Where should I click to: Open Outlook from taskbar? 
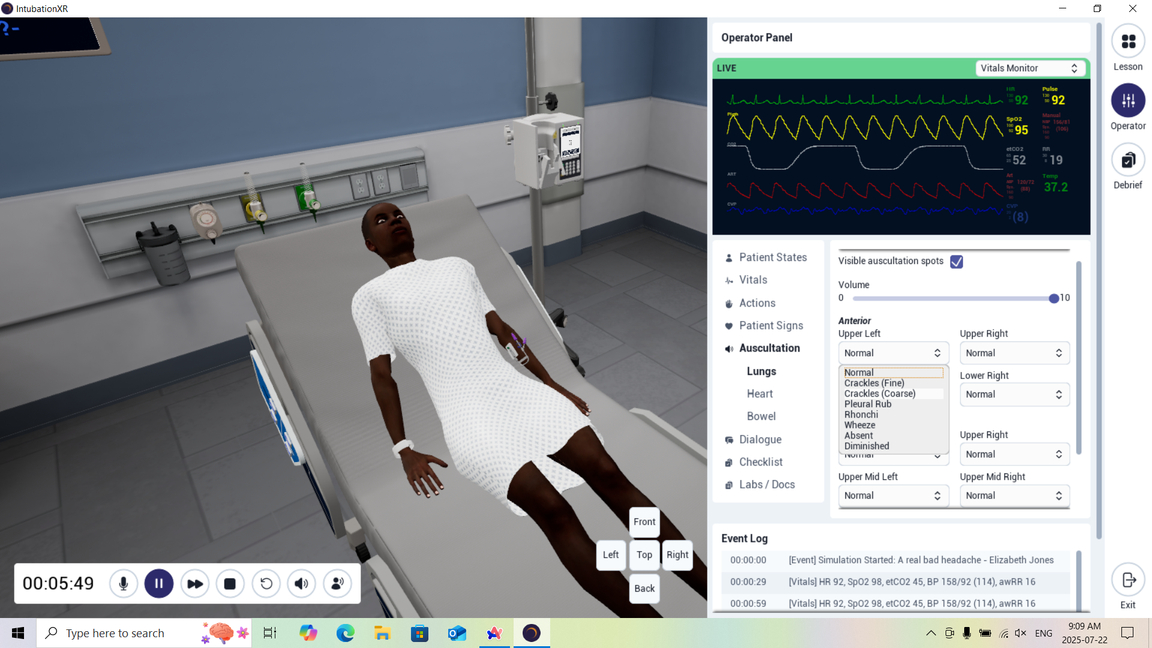pyautogui.click(x=457, y=633)
